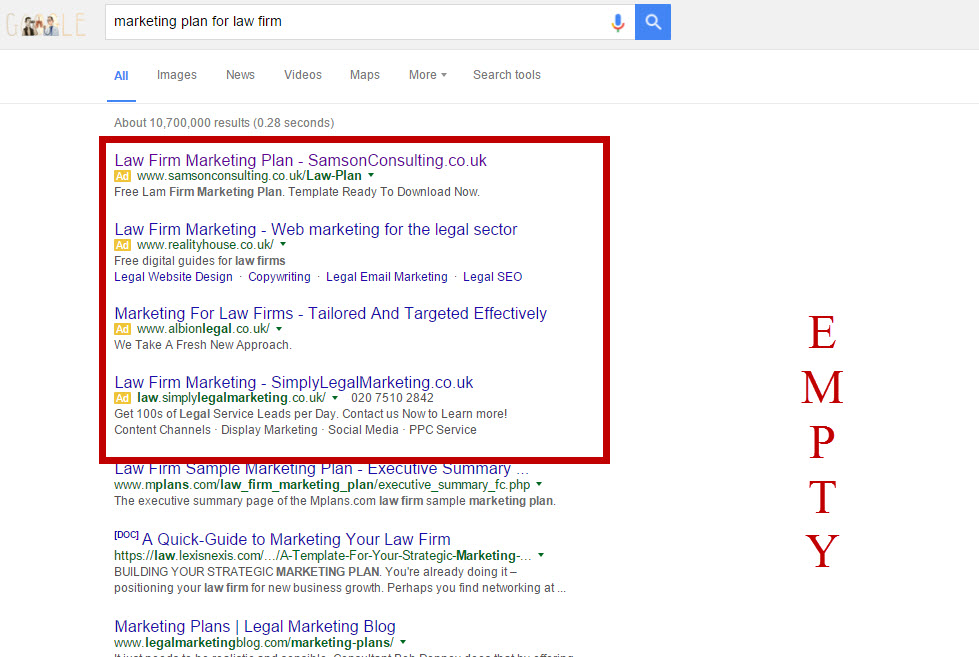Click the voice search microphone icon
The width and height of the screenshot is (979, 657).
[617, 22]
